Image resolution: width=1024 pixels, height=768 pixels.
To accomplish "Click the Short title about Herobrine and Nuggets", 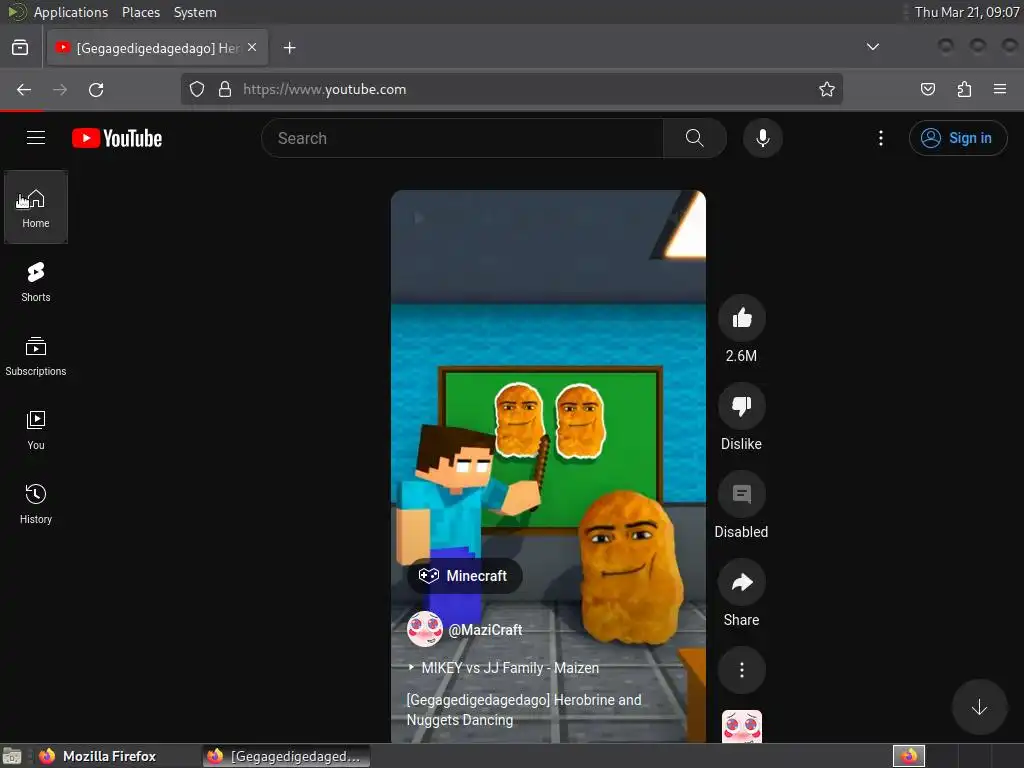I will (x=524, y=709).
